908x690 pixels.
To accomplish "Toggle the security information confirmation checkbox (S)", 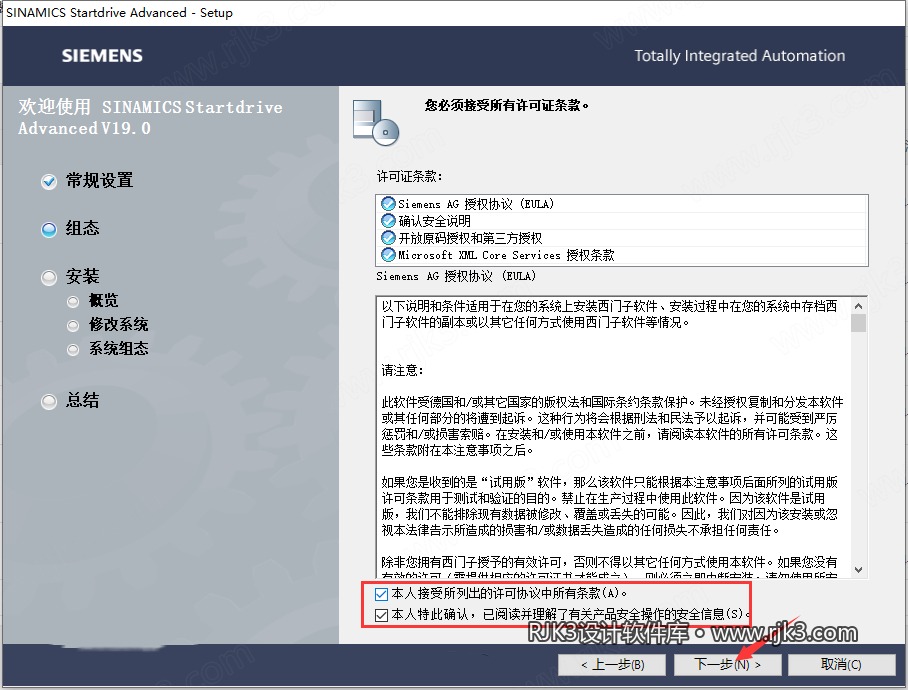I will (381, 615).
